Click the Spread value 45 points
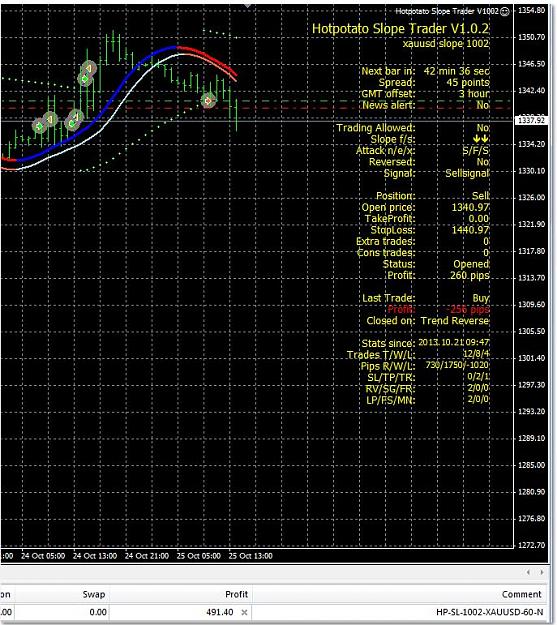 468,83
